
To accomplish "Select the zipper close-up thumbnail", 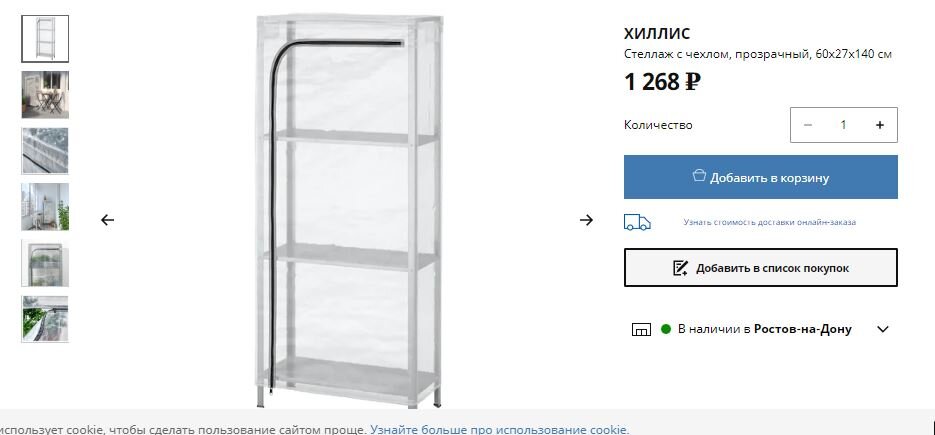I will 45,150.
